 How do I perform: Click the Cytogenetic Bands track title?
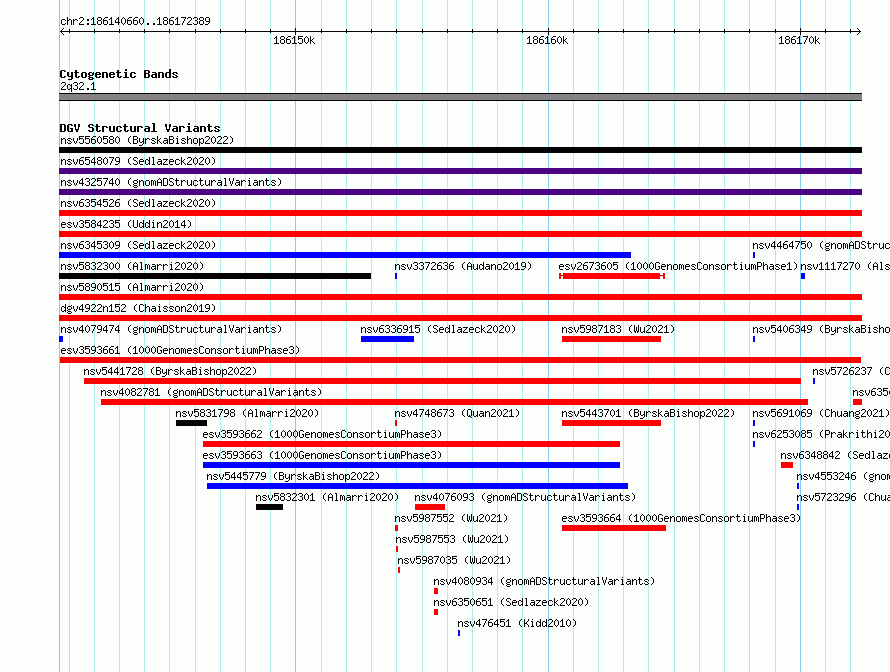[x=119, y=74]
